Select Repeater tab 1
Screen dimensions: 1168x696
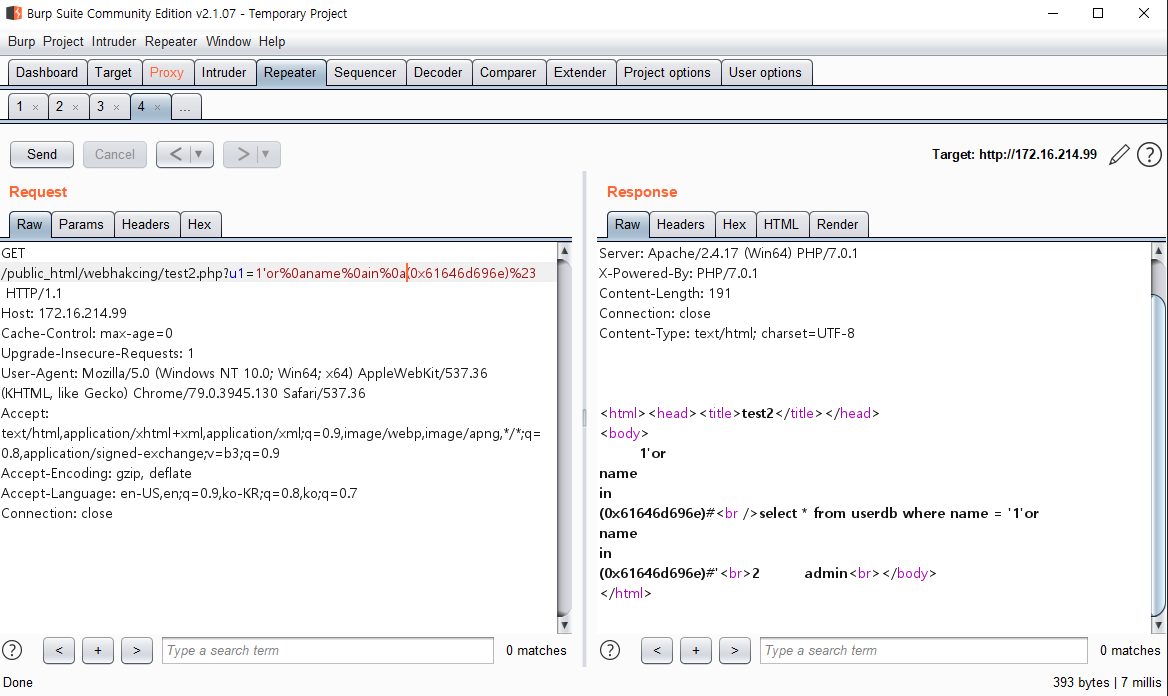[20, 107]
